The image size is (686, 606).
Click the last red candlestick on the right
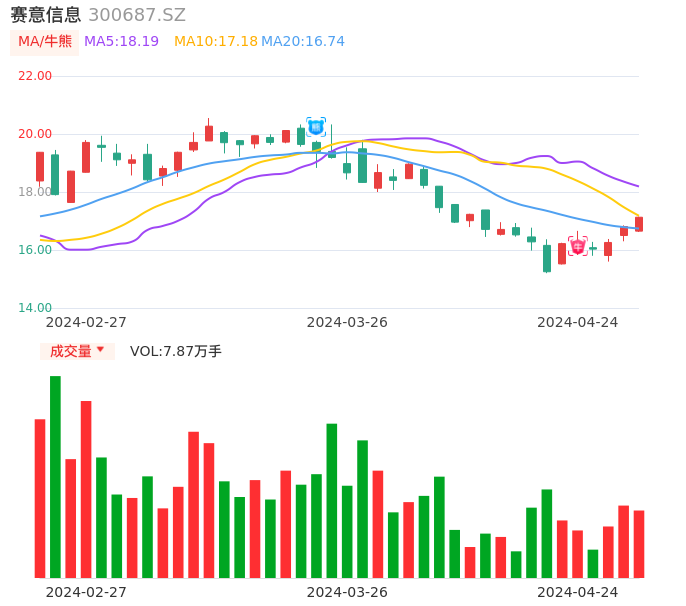coord(639,224)
